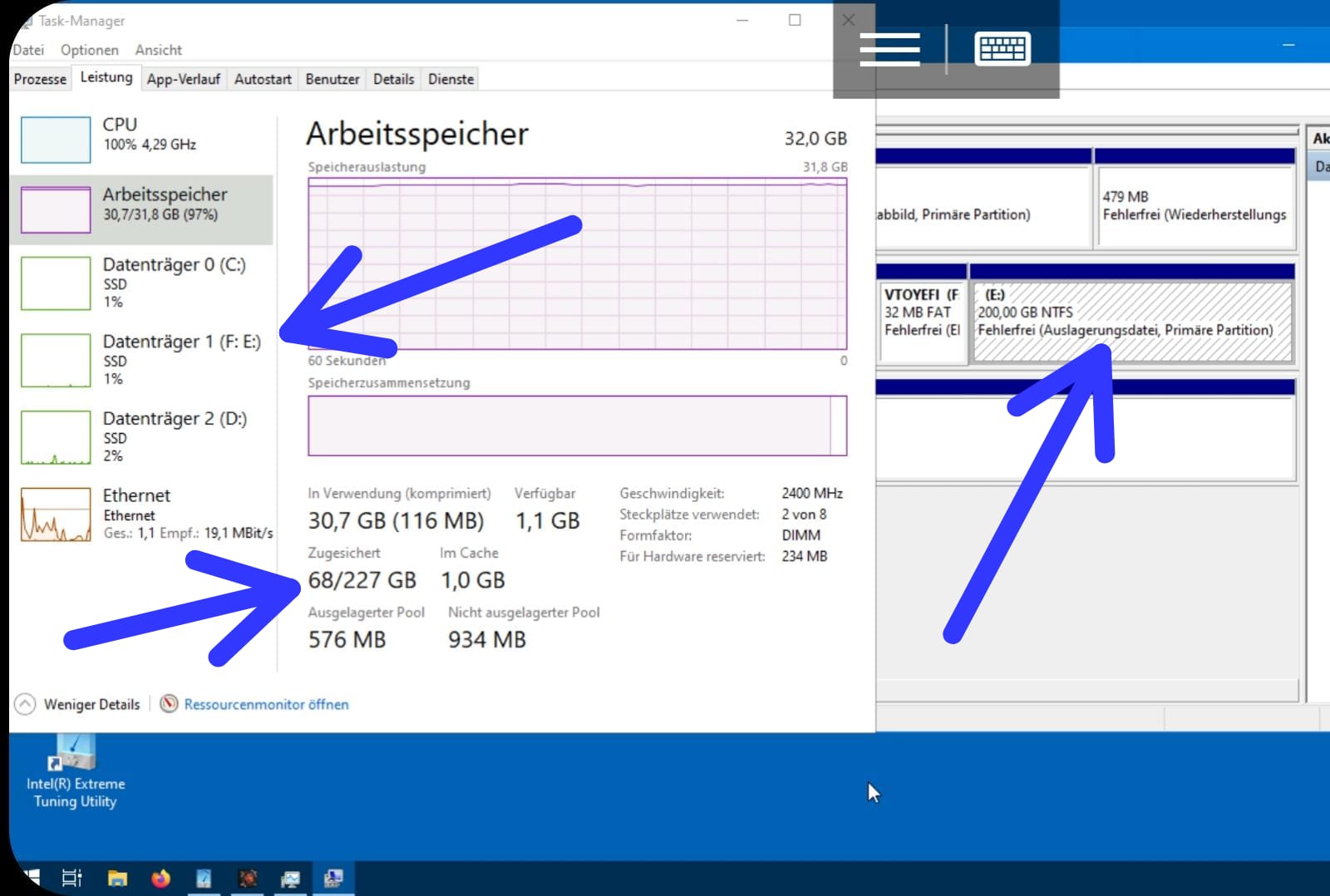Switch to the Prozesse tab
The height and width of the screenshot is (896, 1330).
click(40, 79)
